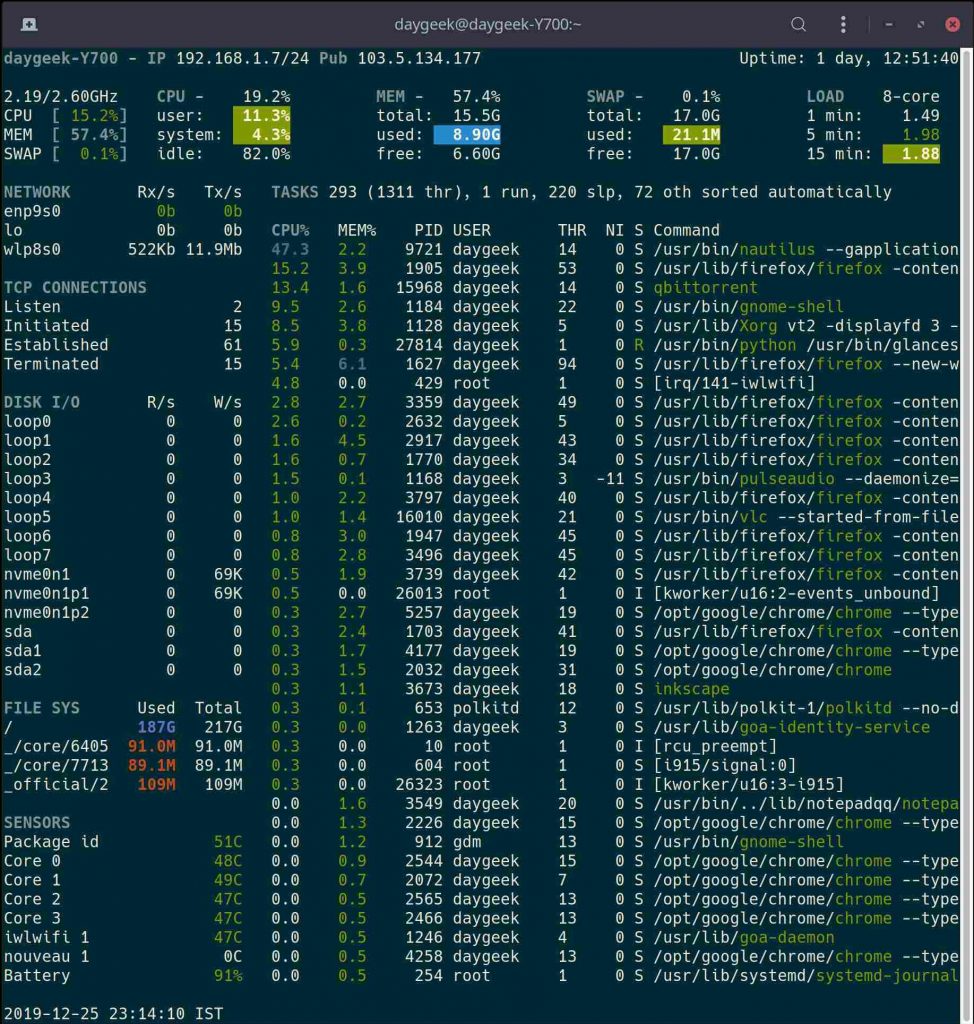Open the terminal hamburger menu
Viewport: 974px width, 1024px height.
click(x=842, y=24)
